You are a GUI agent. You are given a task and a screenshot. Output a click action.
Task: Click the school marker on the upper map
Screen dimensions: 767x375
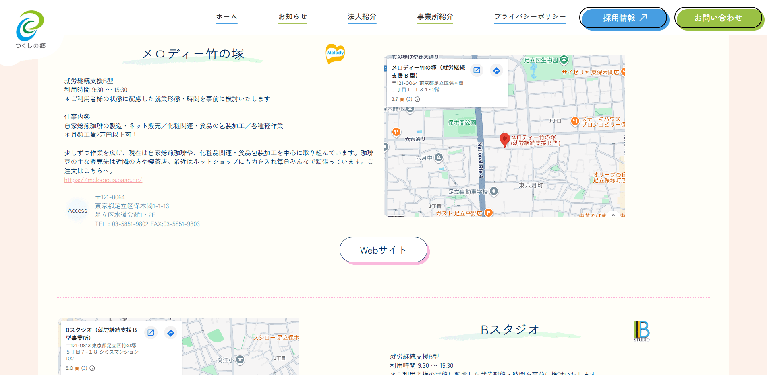pyautogui.click(x=439, y=157)
